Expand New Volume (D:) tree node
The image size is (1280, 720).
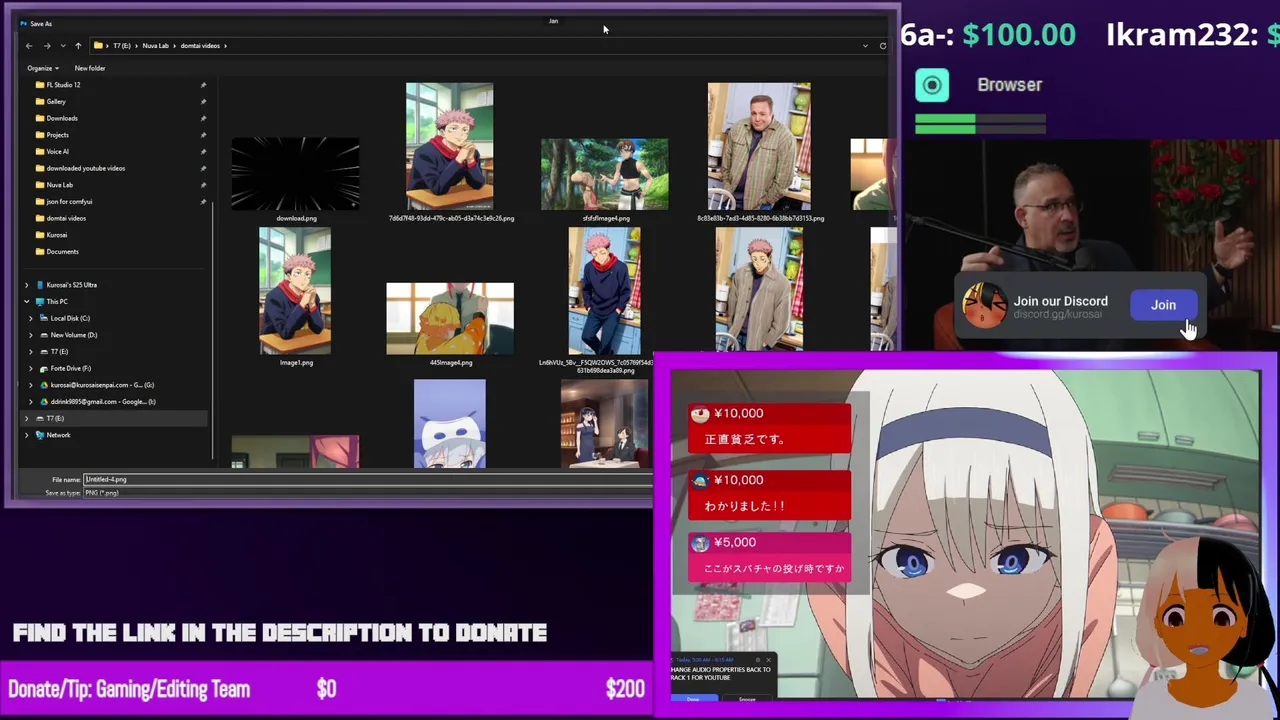click(31, 335)
